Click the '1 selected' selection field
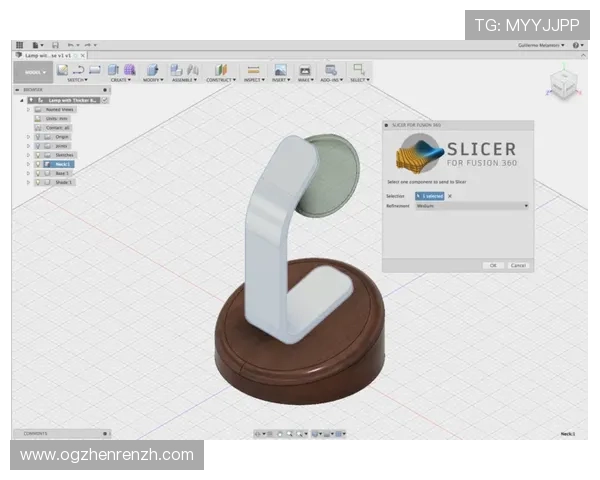 coord(428,196)
